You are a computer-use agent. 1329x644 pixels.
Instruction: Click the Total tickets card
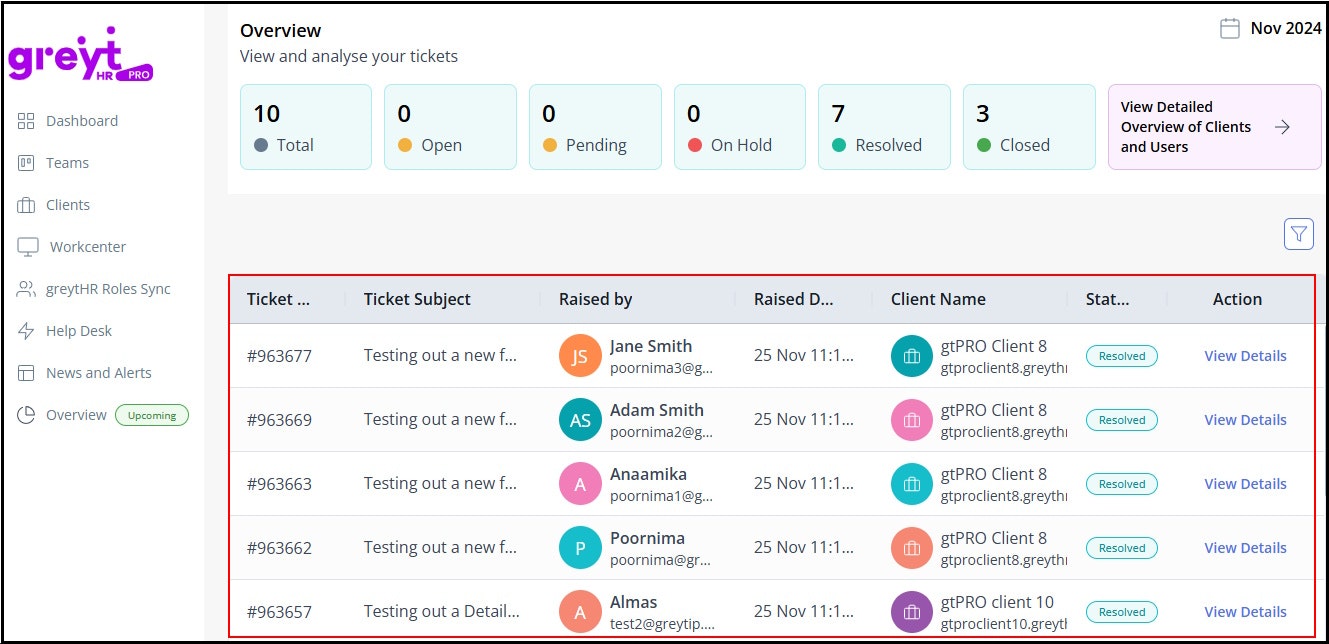tap(306, 127)
